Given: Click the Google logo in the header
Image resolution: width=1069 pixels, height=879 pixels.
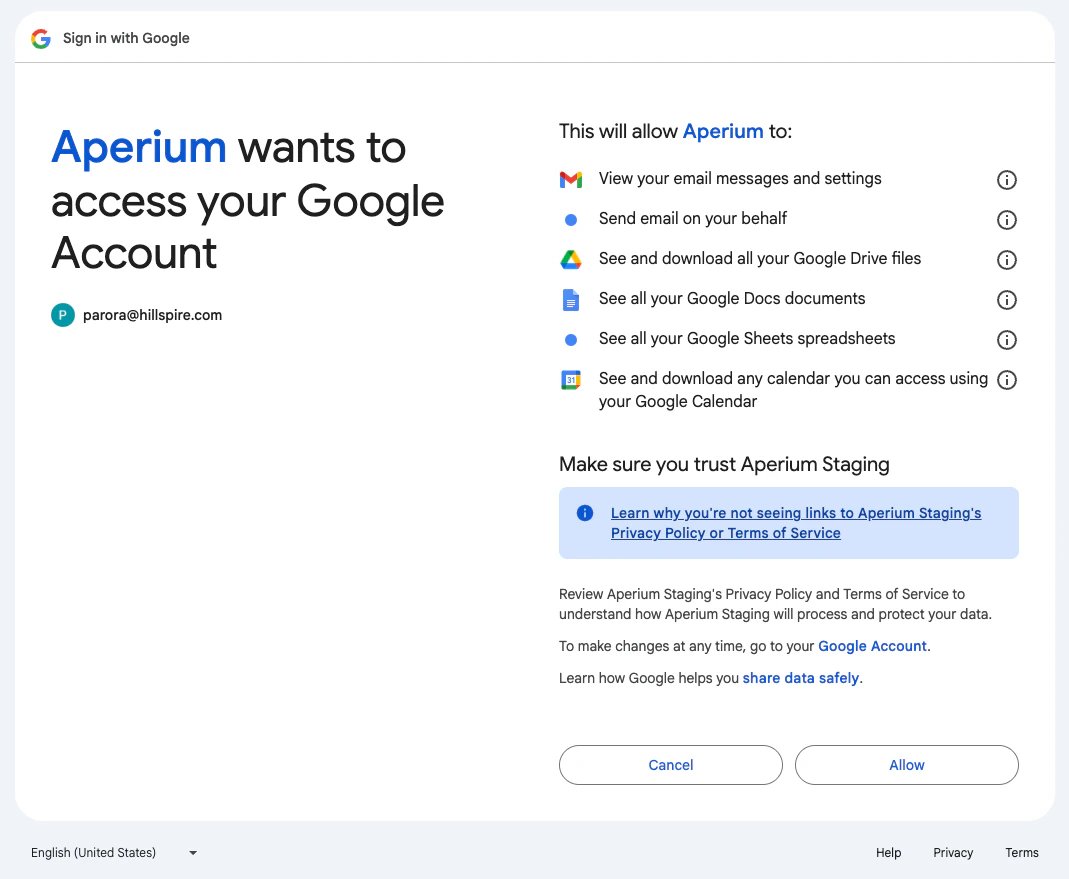Looking at the screenshot, I should point(41,39).
